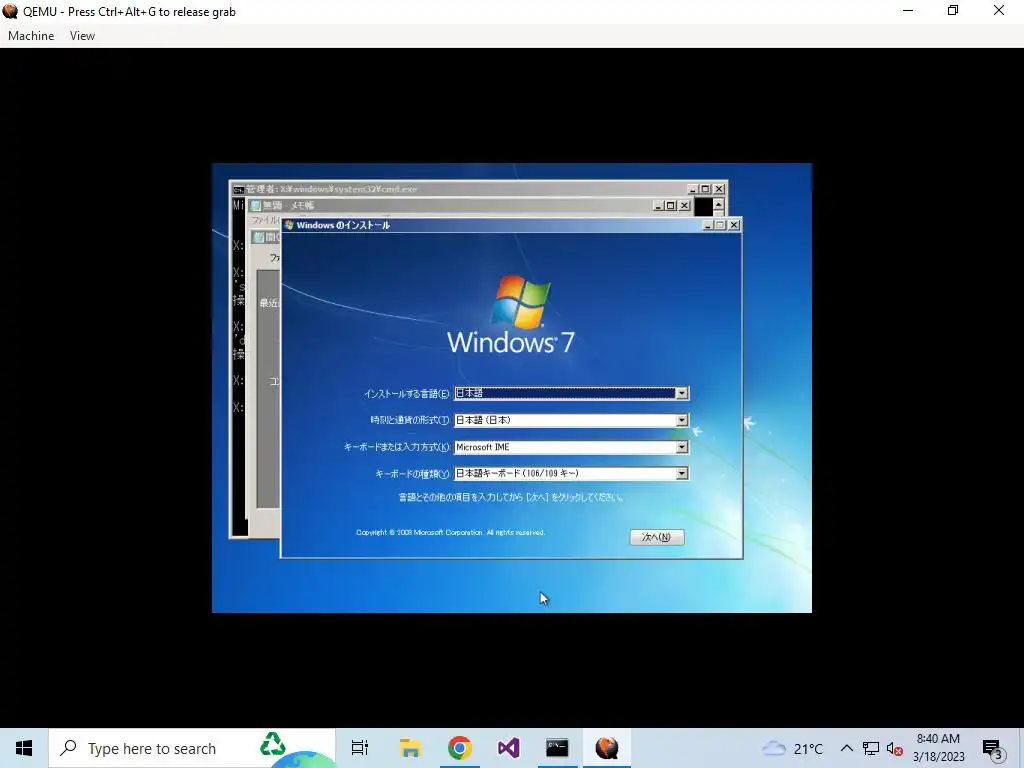
Task: Expand the time and currency format dropdown arrow
Action: click(681, 420)
